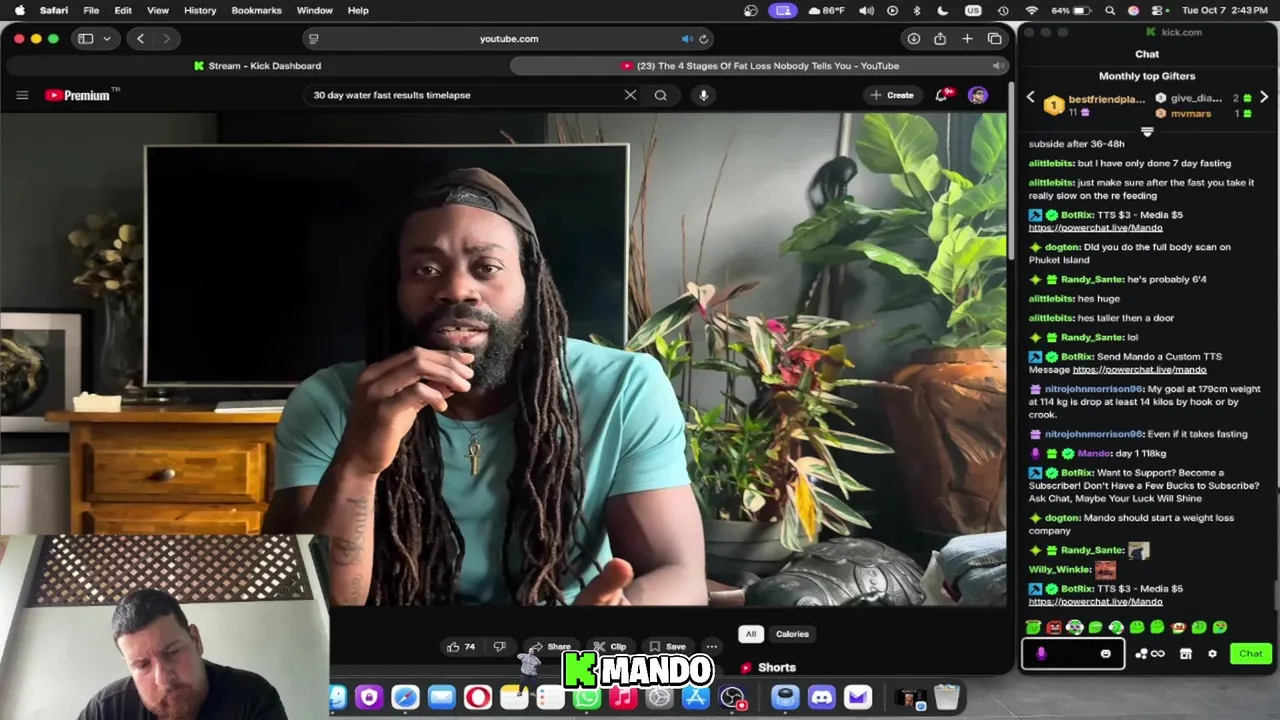Screen dimensions: 1280x720
Task: Open first powerchat.live/Mando link in chat
Action: 1095,228
